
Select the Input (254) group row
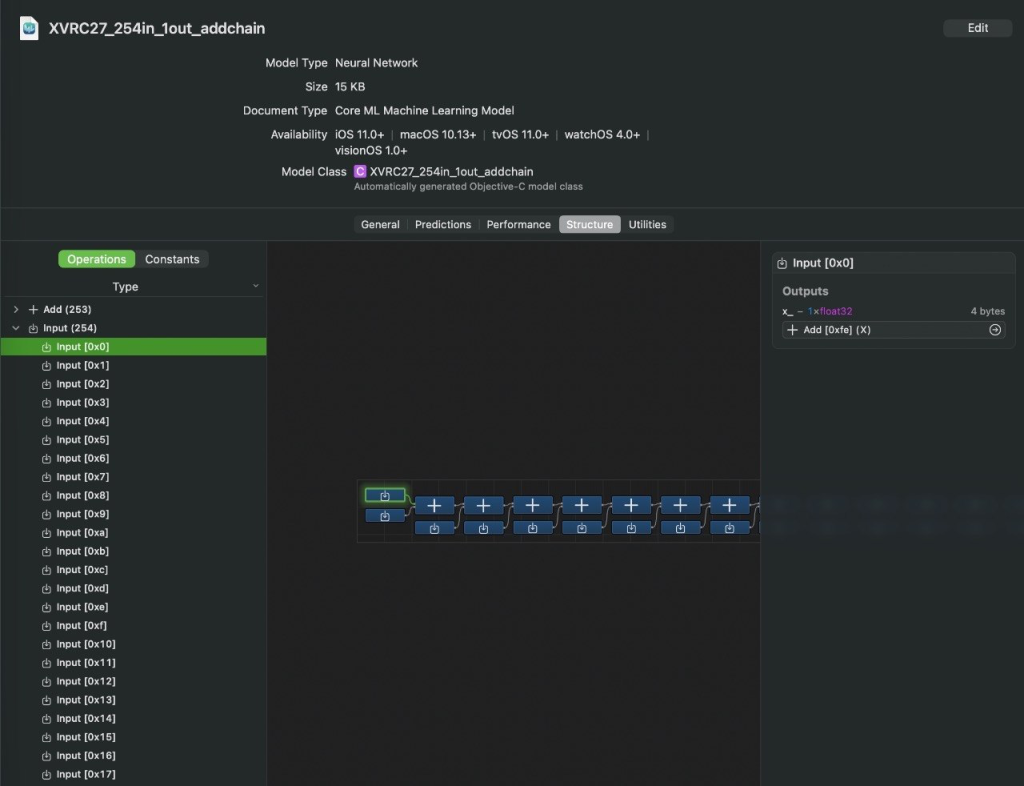click(x=133, y=328)
